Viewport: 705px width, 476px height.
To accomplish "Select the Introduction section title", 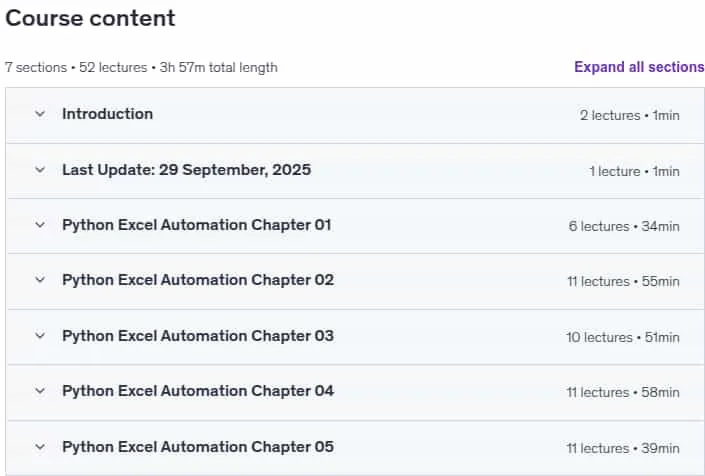I will [x=107, y=114].
